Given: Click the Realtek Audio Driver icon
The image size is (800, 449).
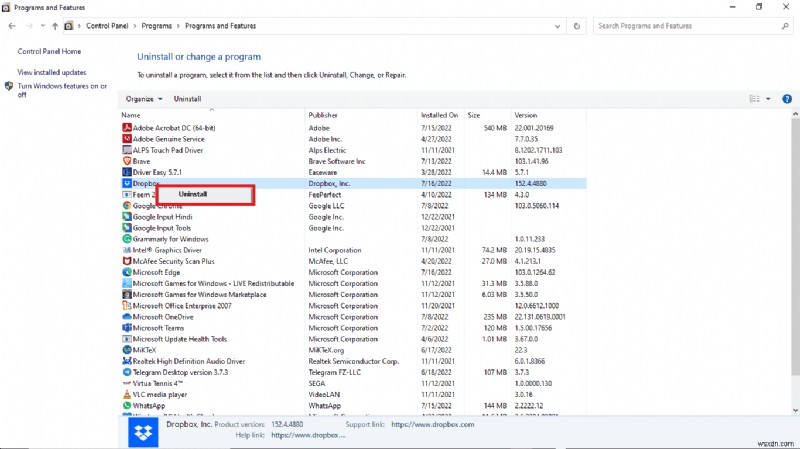Looking at the screenshot, I should [127, 361].
